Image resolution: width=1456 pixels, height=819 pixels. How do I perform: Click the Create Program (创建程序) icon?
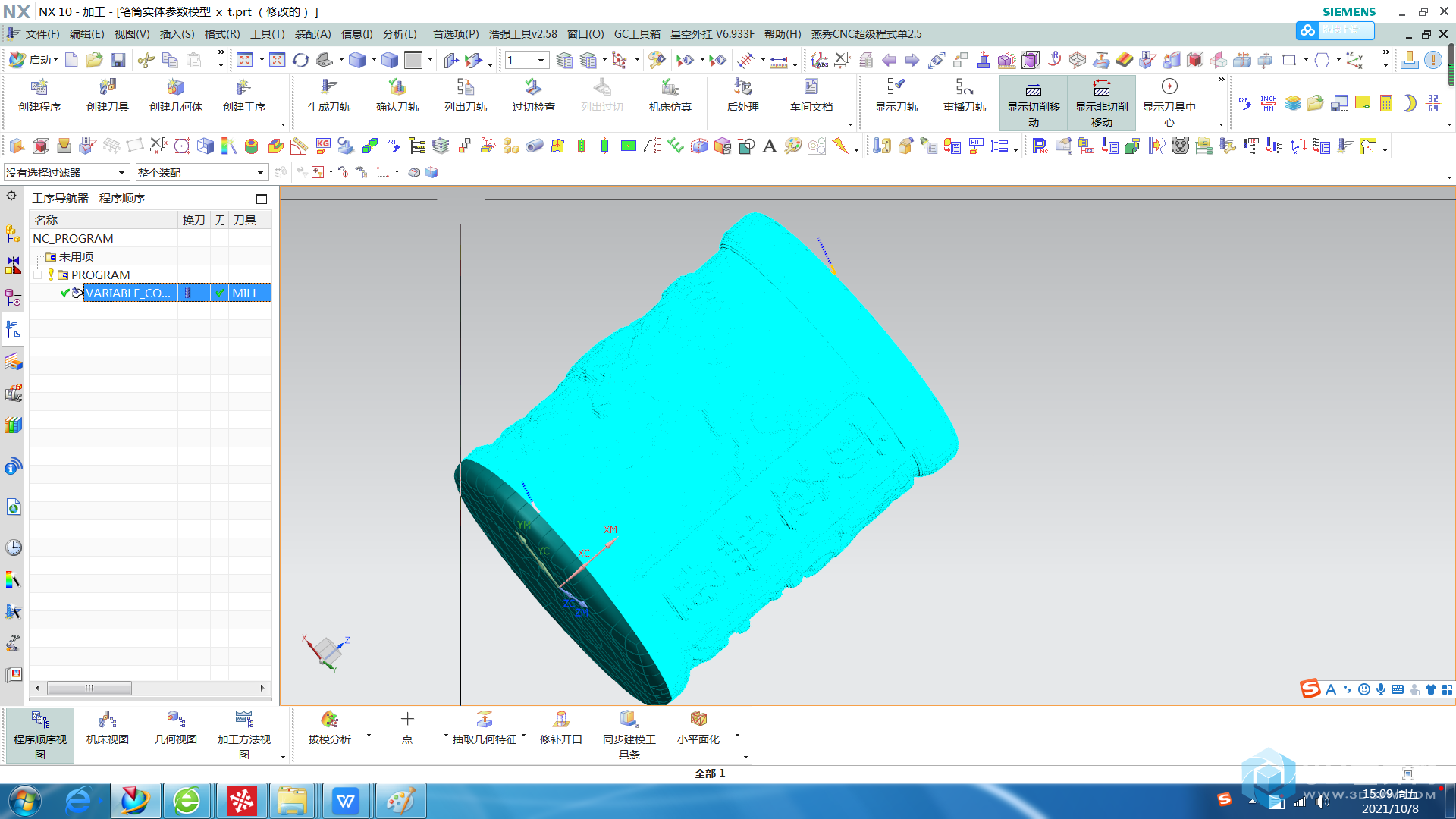pos(39,96)
